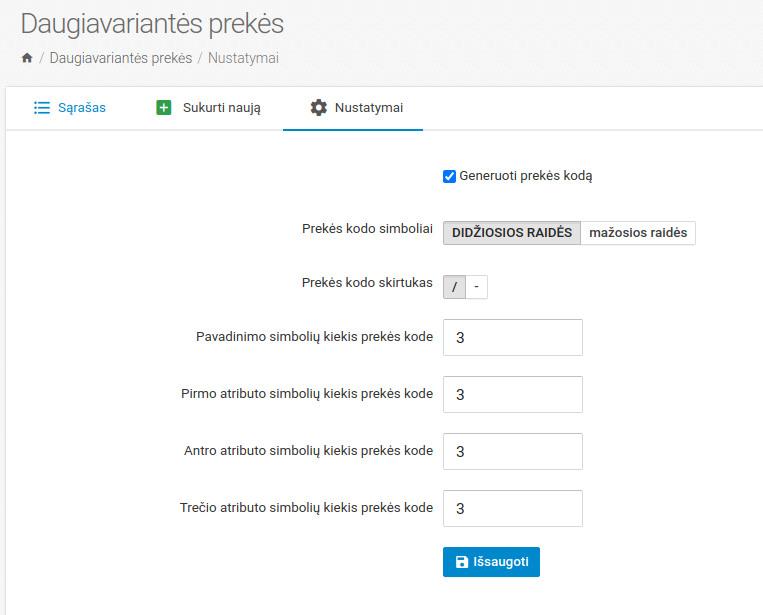The image size is (763, 615).
Task: Click Pavadinimo simbolių kiekis input field
Action: tap(512, 338)
